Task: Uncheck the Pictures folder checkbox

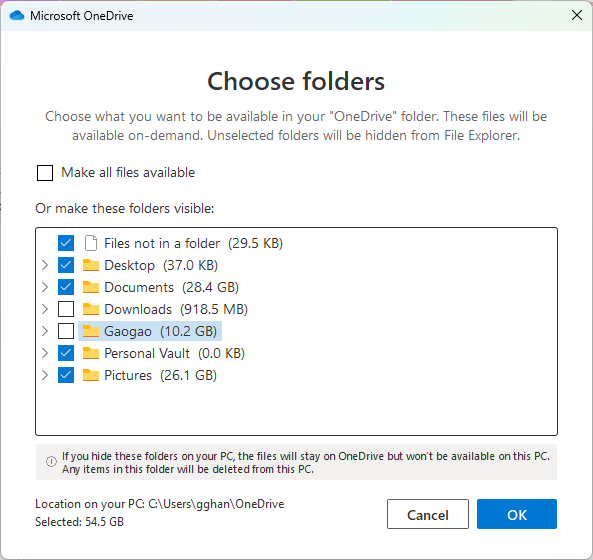Action: pyautogui.click(x=66, y=375)
